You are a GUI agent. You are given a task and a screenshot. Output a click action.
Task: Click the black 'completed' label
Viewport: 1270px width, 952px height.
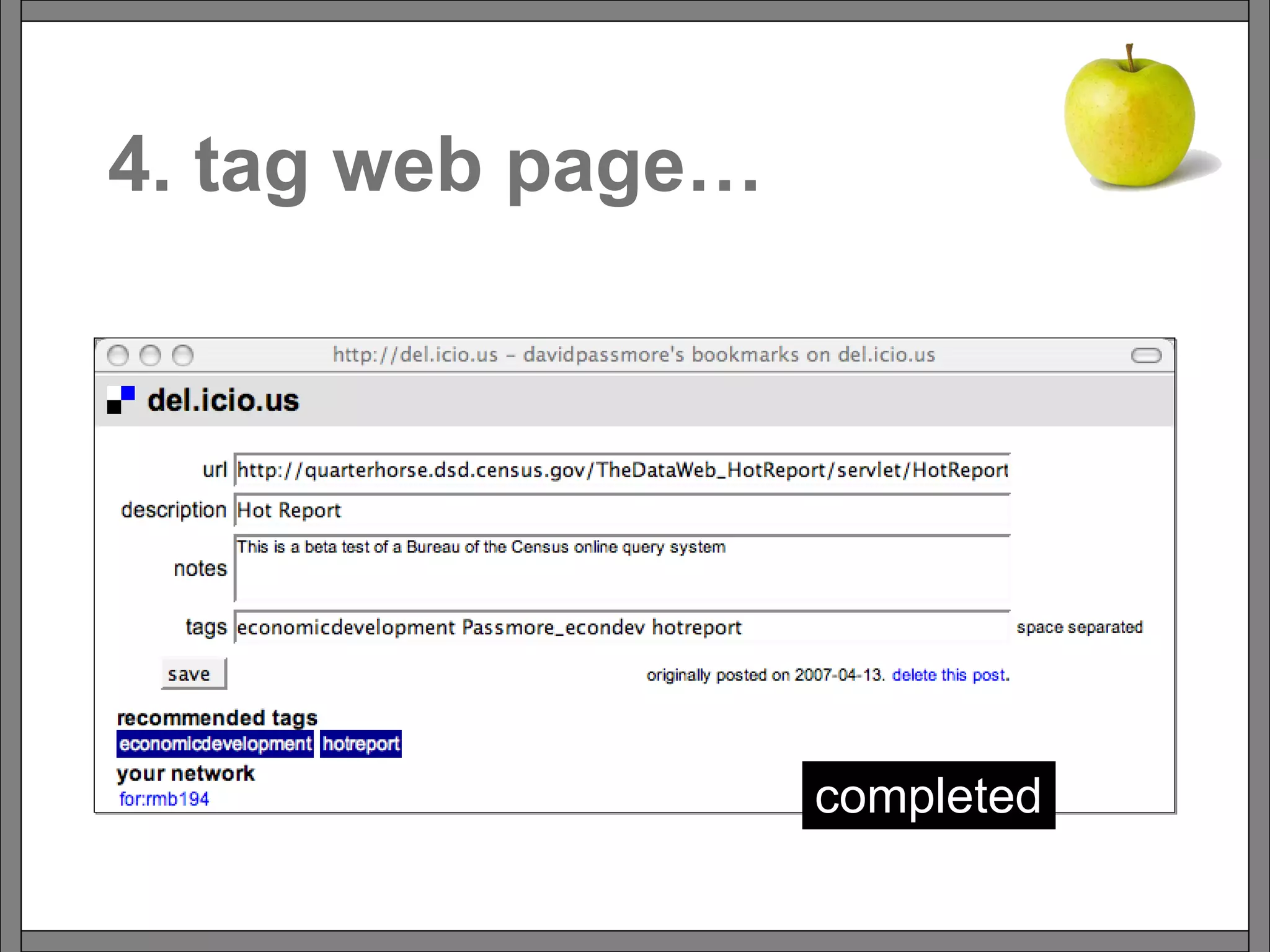[x=928, y=795]
